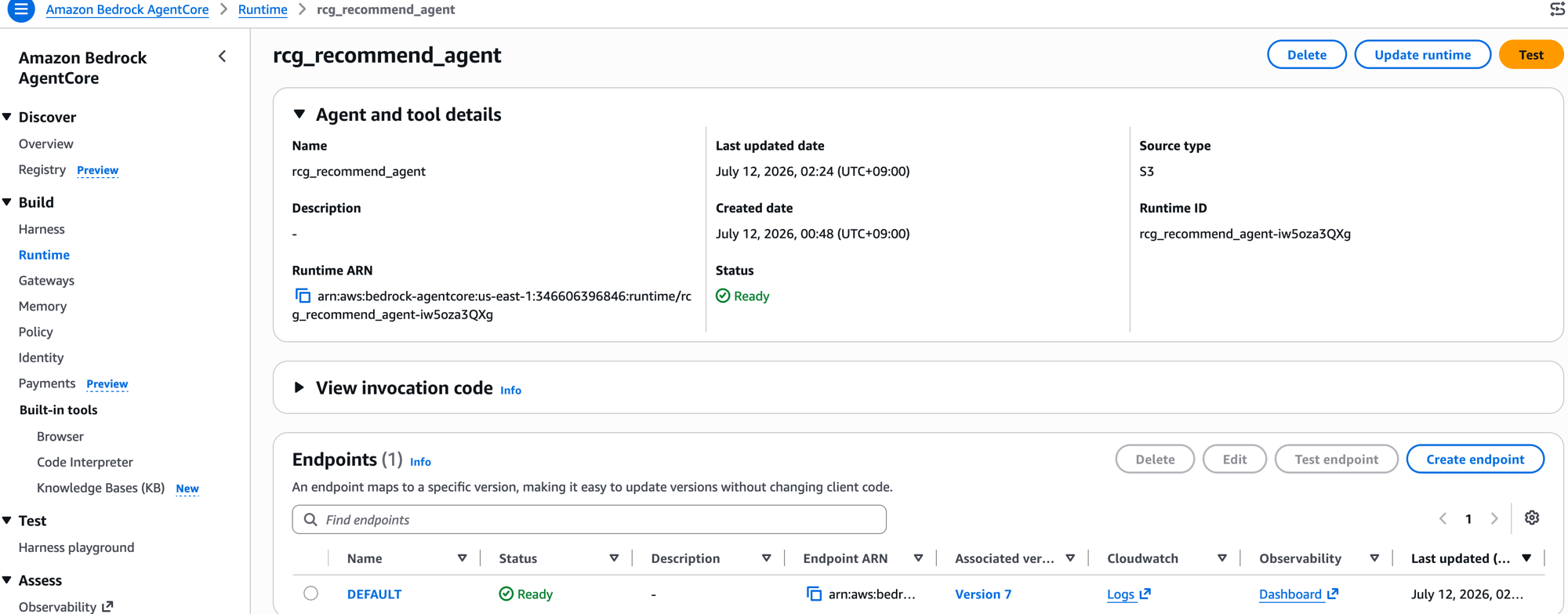Click the Source type value S3

pos(1146,171)
